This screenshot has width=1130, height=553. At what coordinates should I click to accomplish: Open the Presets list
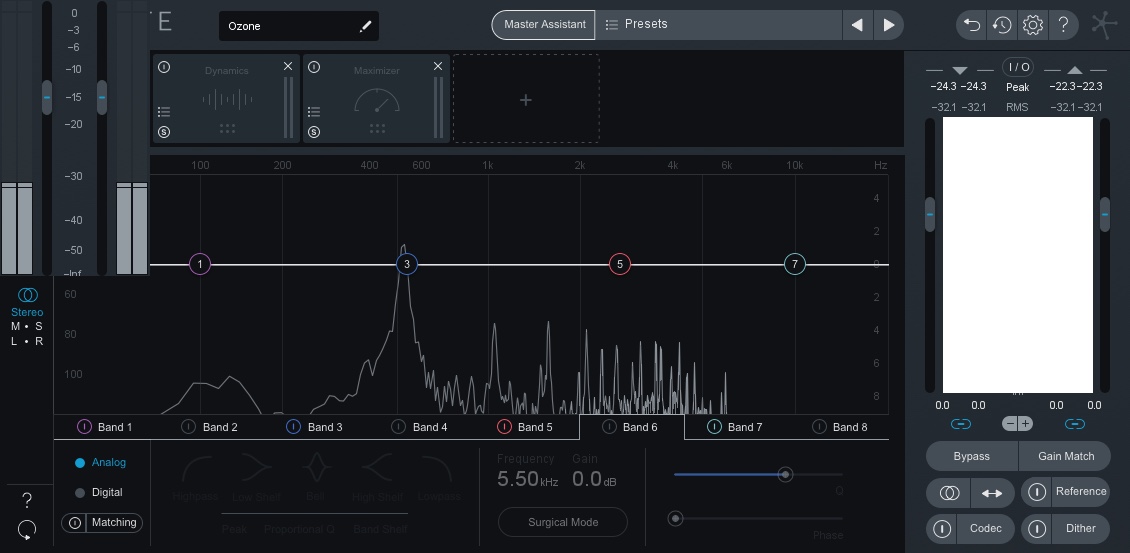click(x=719, y=25)
